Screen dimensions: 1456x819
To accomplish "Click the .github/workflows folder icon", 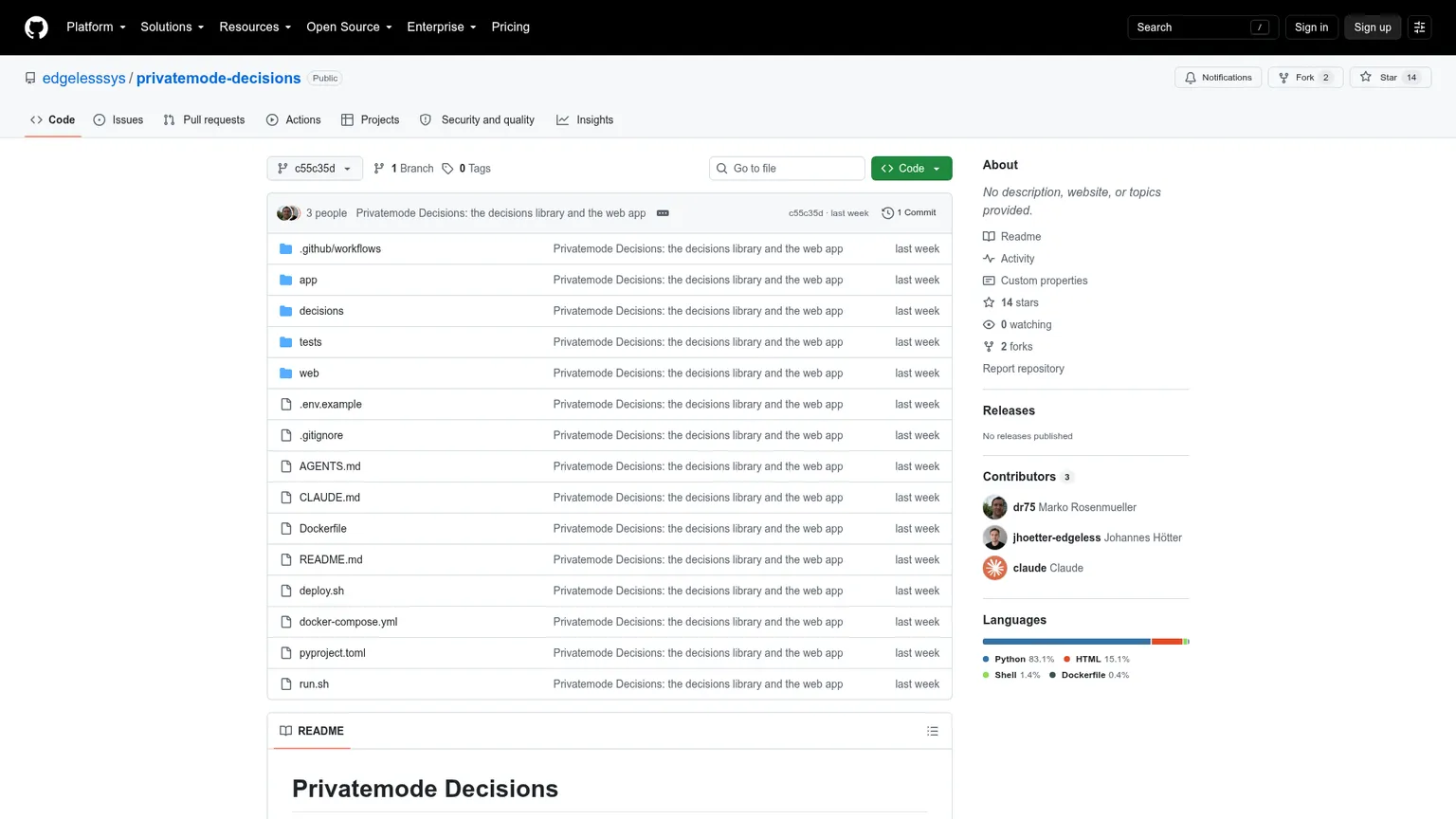I will [285, 249].
